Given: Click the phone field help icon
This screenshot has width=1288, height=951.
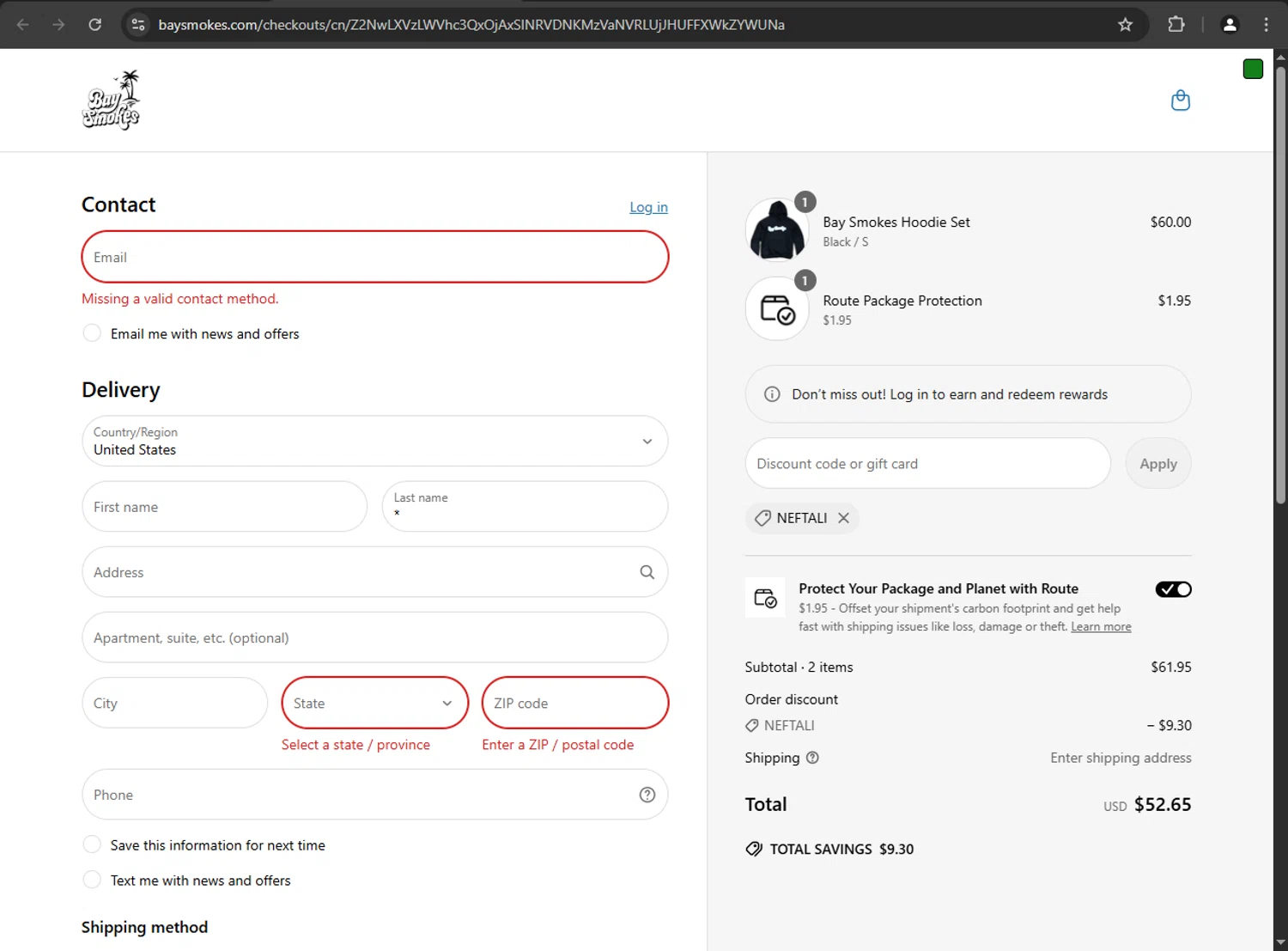Looking at the screenshot, I should point(647,795).
